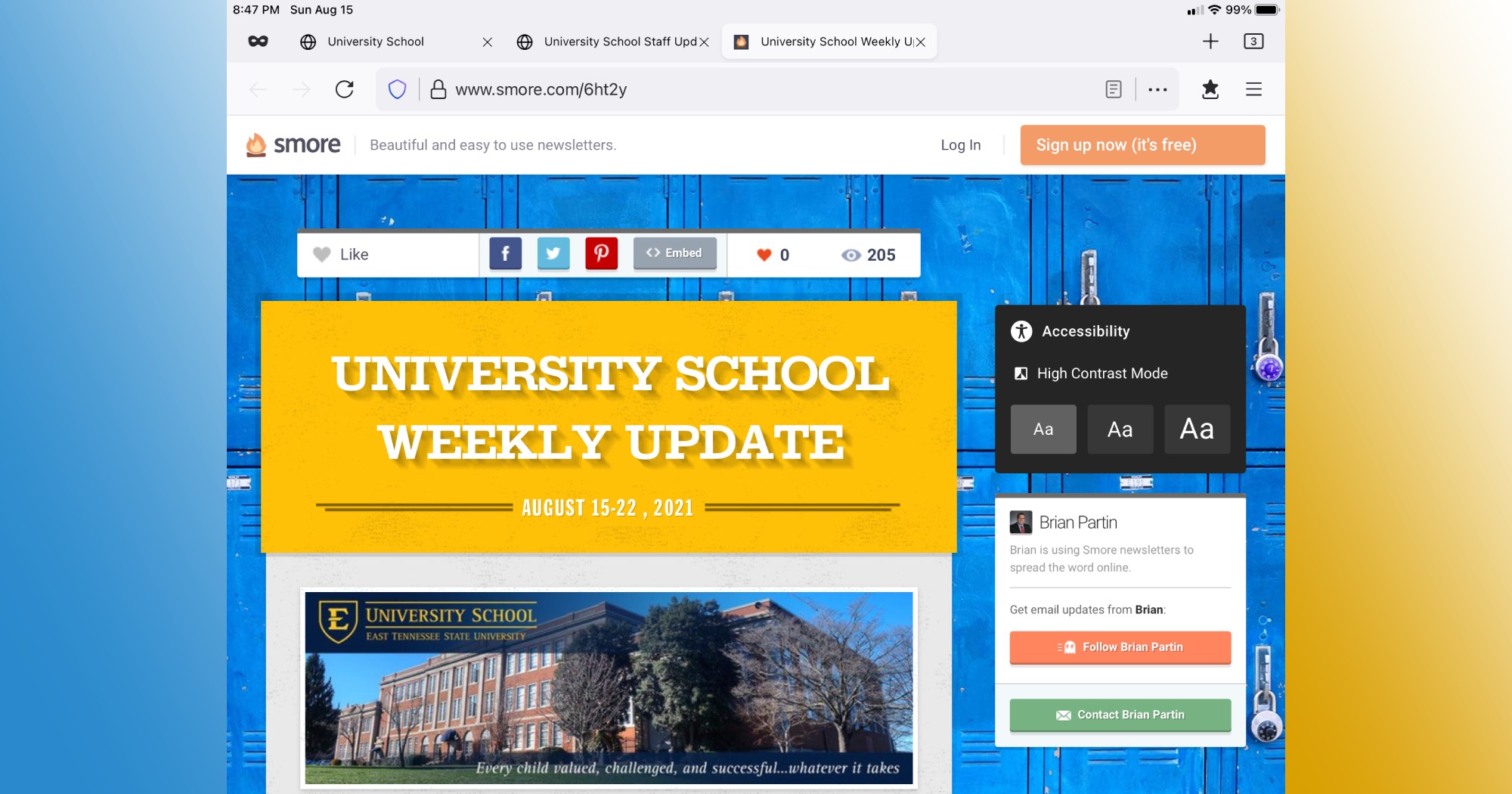This screenshot has width=1512, height=794.
Task: Share the newsletter on Twitter
Action: tap(553, 253)
